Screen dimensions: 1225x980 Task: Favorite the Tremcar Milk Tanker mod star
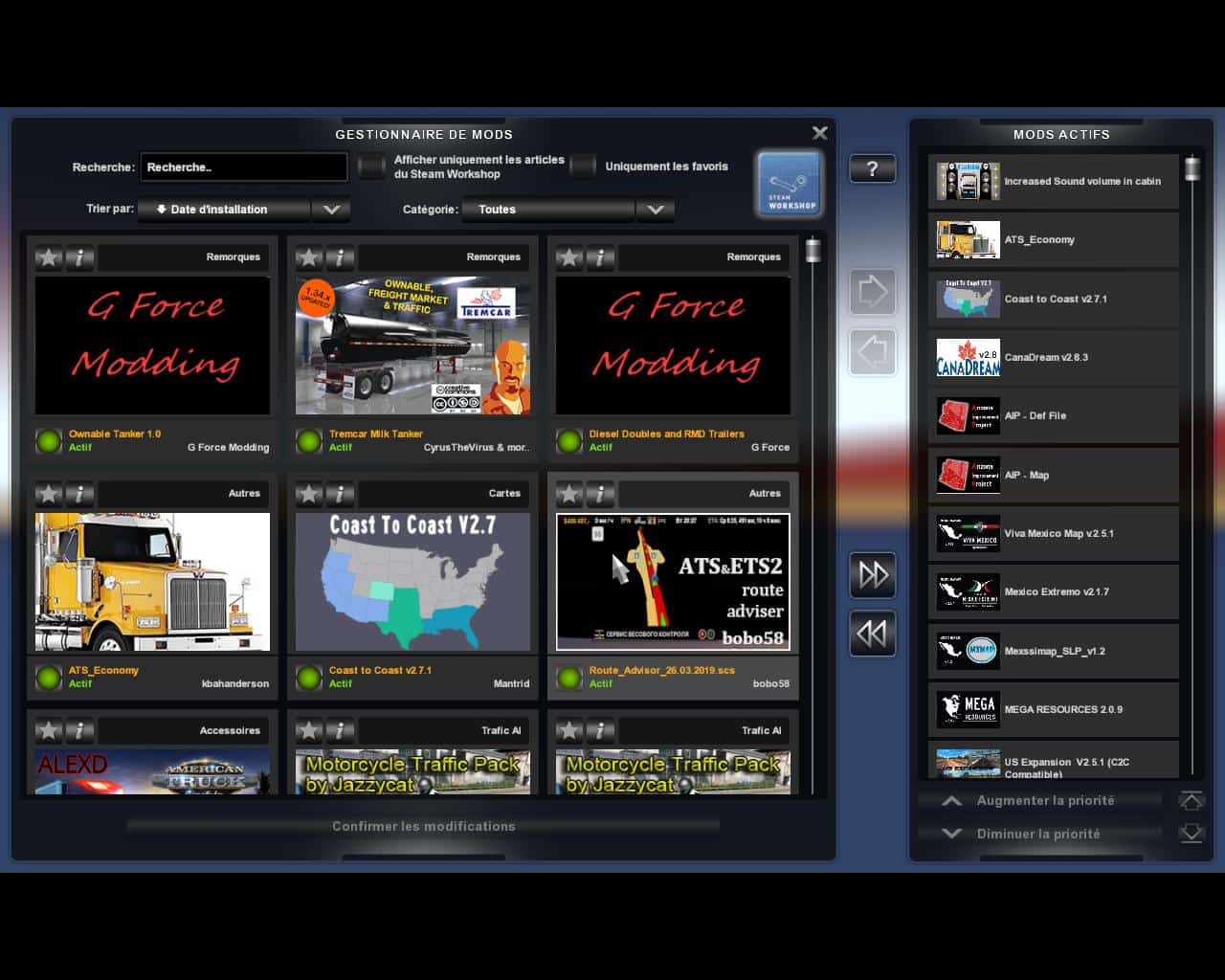pos(308,256)
